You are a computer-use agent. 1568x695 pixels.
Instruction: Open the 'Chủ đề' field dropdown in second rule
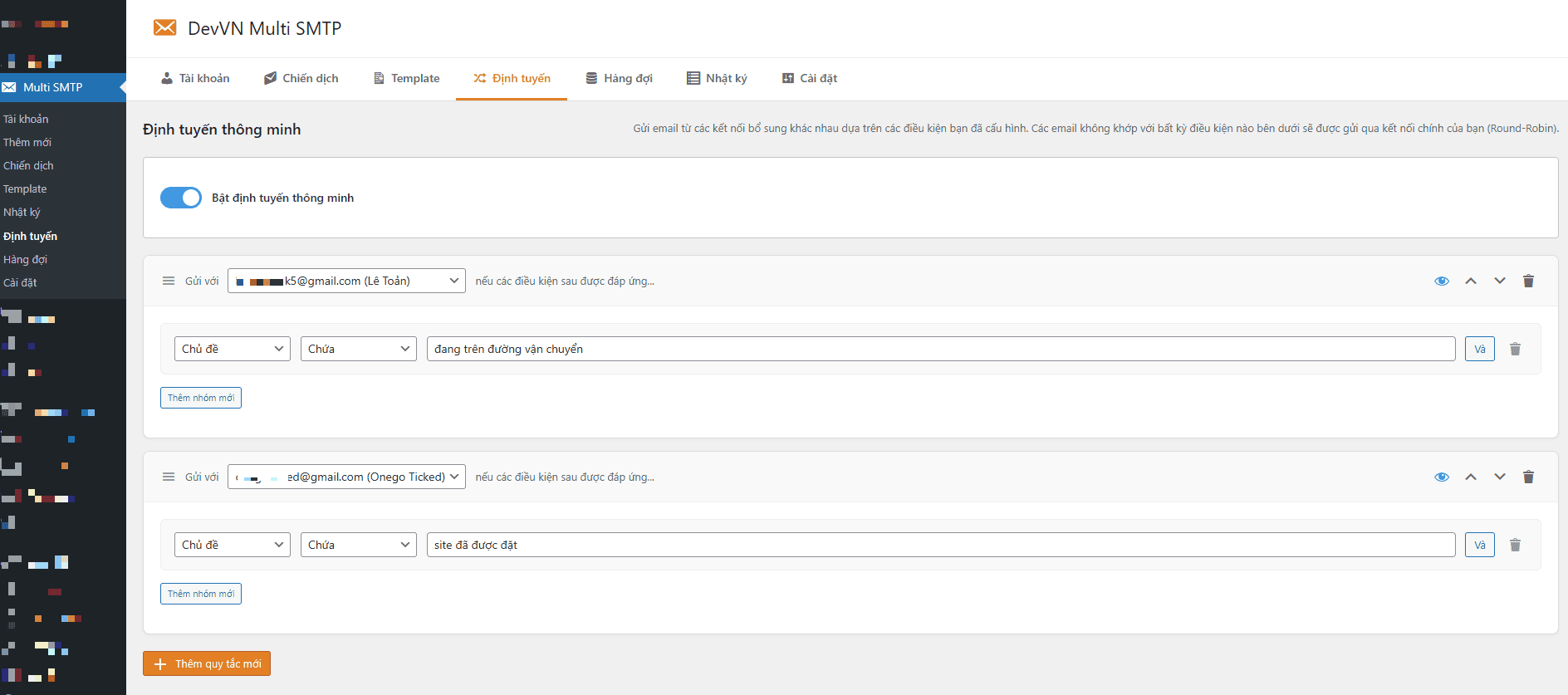pyautogui.click(x=232, y=545)
